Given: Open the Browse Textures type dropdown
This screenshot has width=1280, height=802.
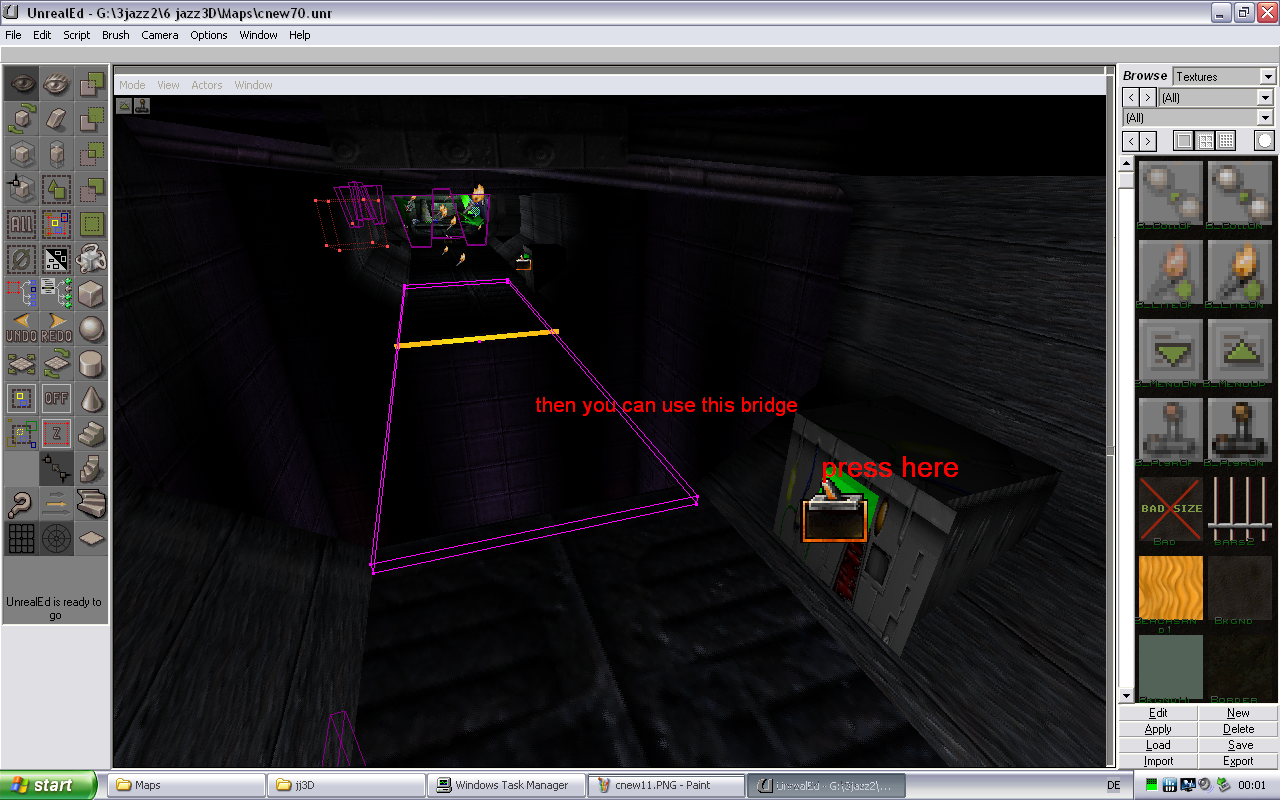Looking at the screenshot, I should (x=1268, y=77).
